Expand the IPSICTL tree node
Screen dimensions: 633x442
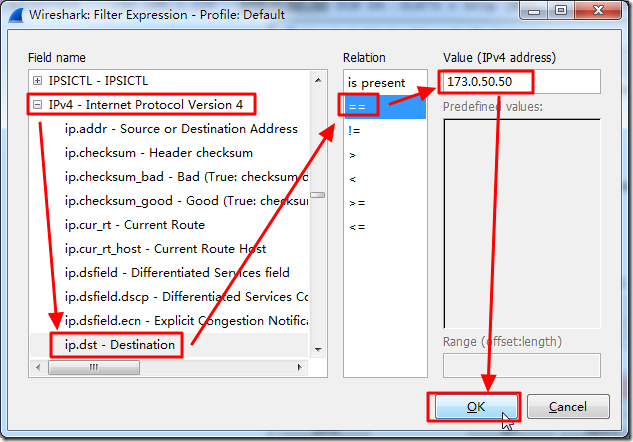[38, 81]
